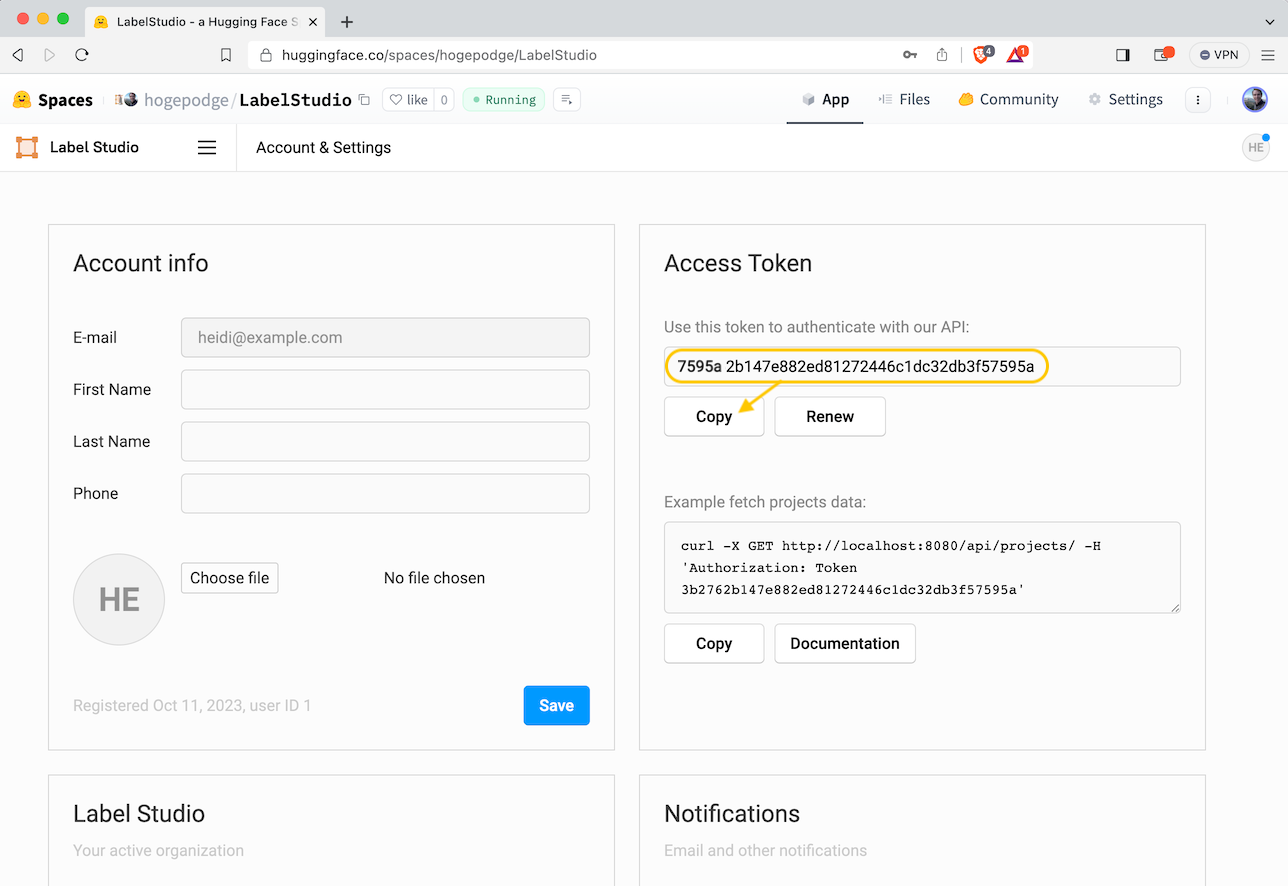Viewport: 1288px width, 886px height.
Task: Click the Brave Shields icon
Action: coord(981,55)
